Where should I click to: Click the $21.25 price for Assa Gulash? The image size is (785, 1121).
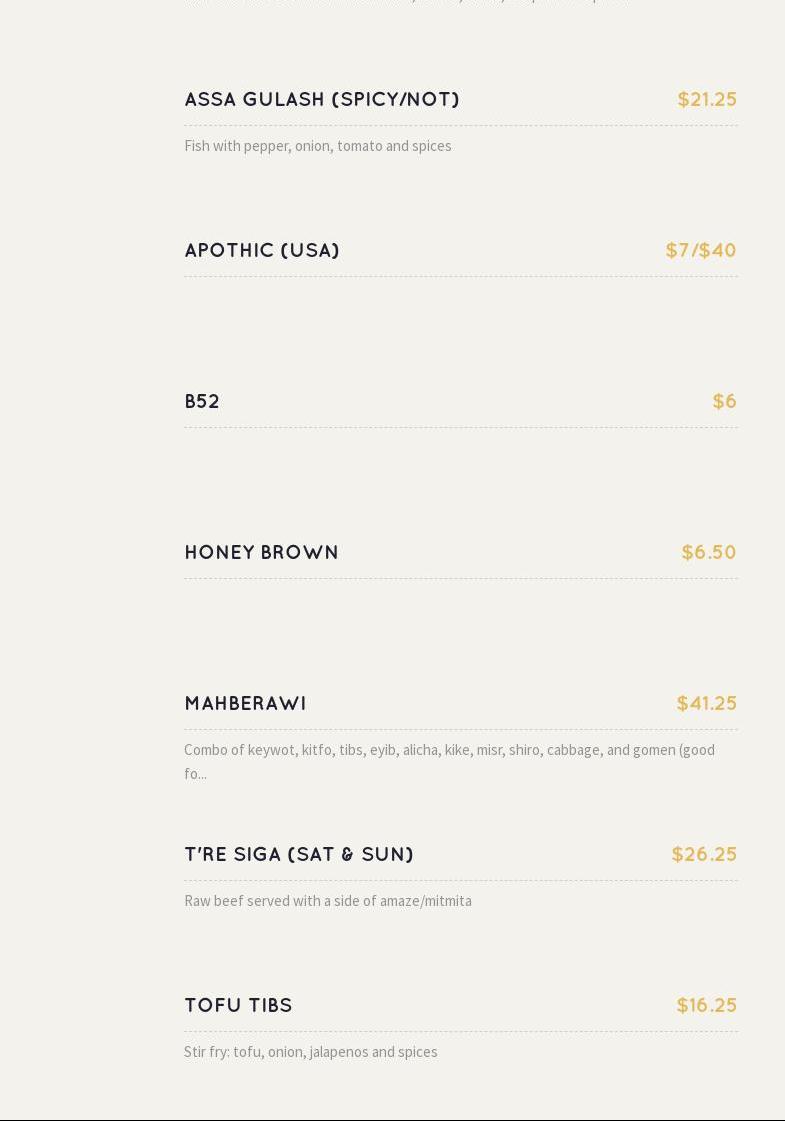point(707,99)
